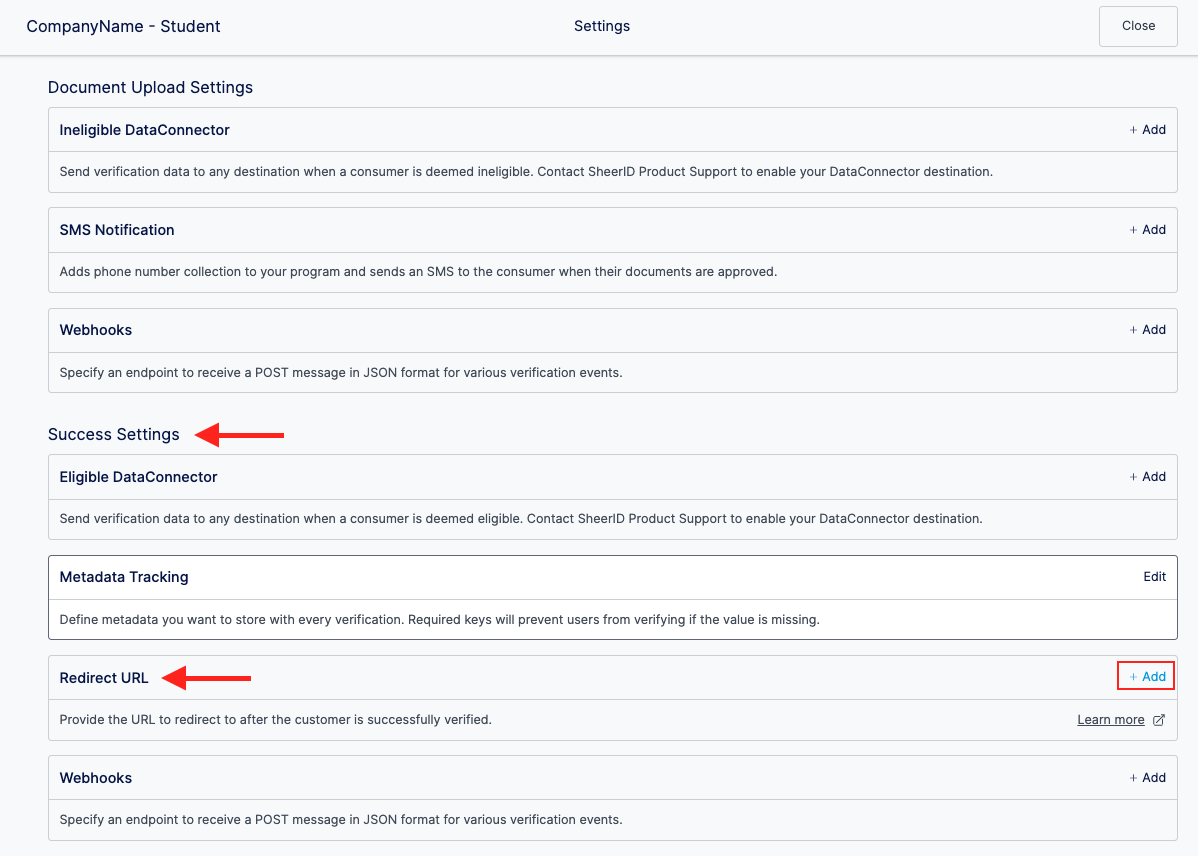Add Webhooks under Document Upload Settings
The image size is (1198, 856).
(x=1147, y=330)
